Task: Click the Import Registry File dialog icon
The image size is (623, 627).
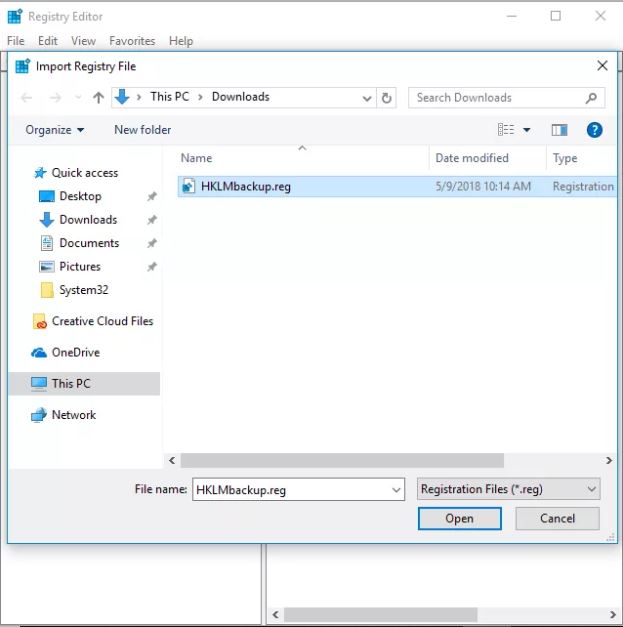Action: [22, 66]
